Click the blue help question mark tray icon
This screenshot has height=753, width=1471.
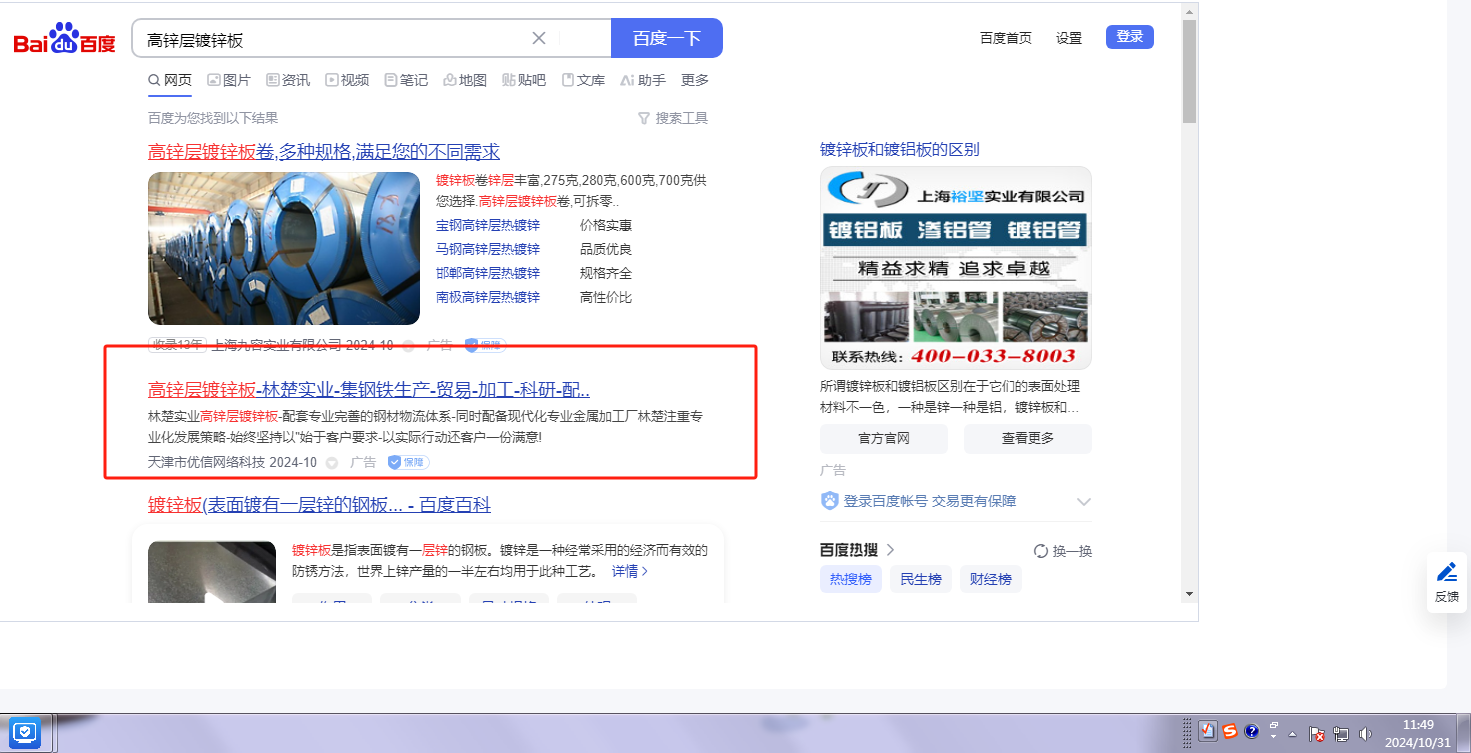[1251, 731]
